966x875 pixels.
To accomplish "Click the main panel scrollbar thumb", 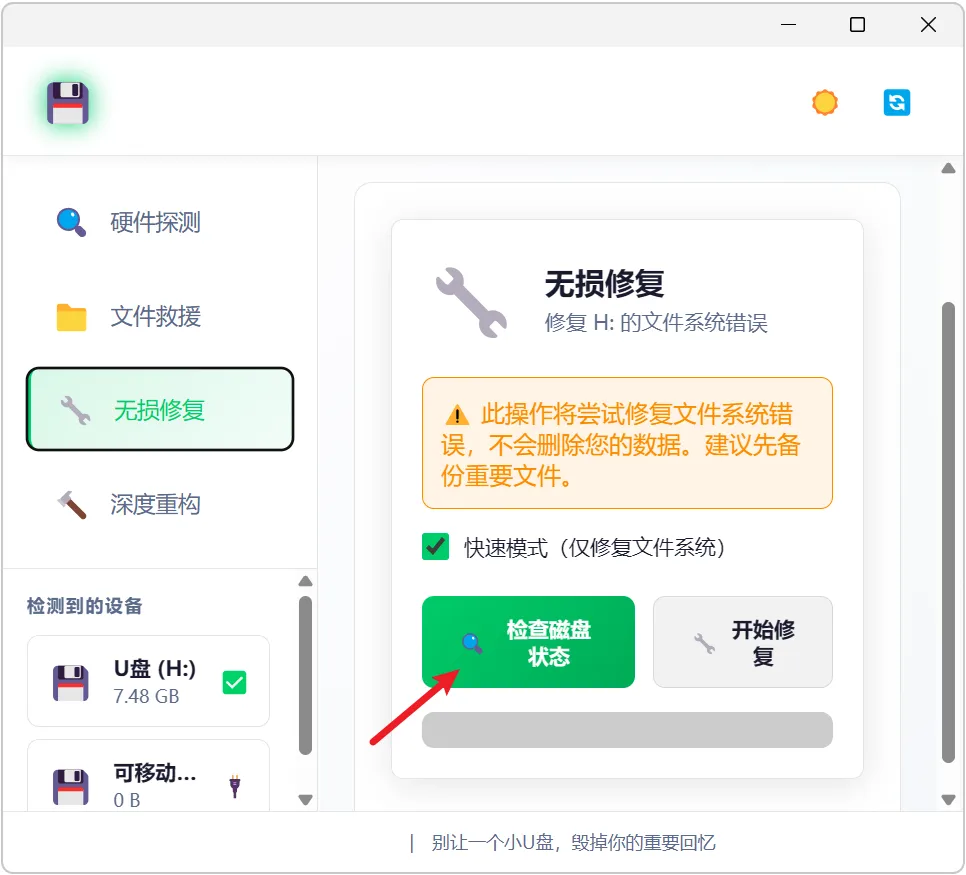I will pyautogui.click(x=948, y=532).
